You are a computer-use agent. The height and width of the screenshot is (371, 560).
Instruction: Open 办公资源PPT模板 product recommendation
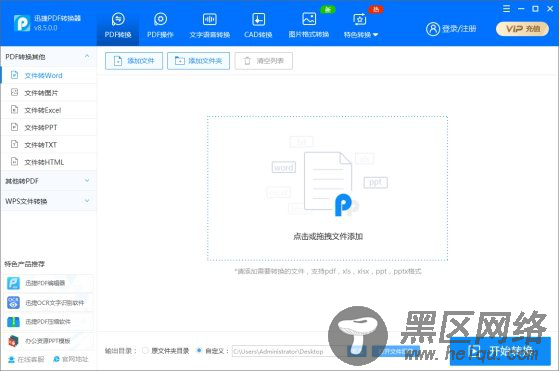coord(49,341)
